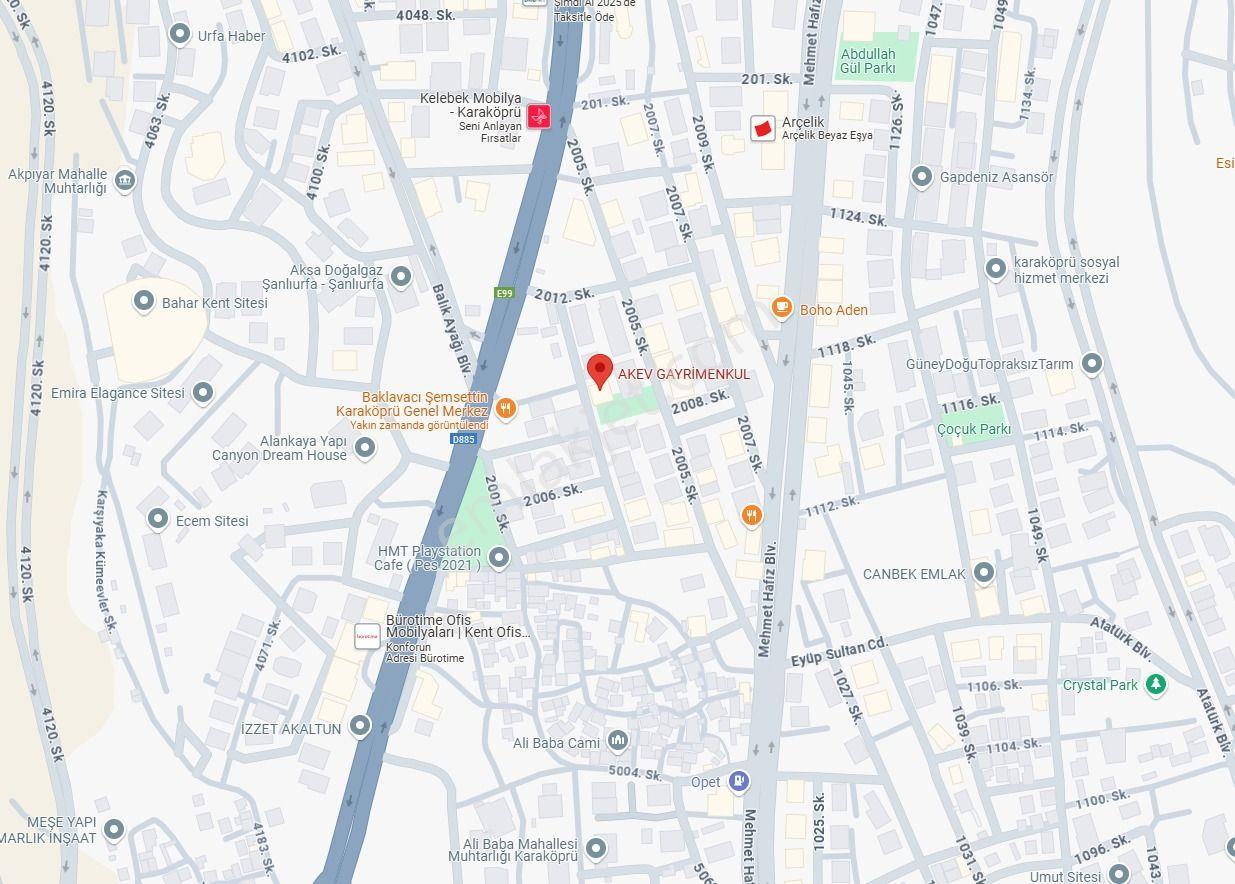Click the Kelebek Mobilya pink store icon
Viewport: 1235px width, 884px height.
click(x=539, y=116)
